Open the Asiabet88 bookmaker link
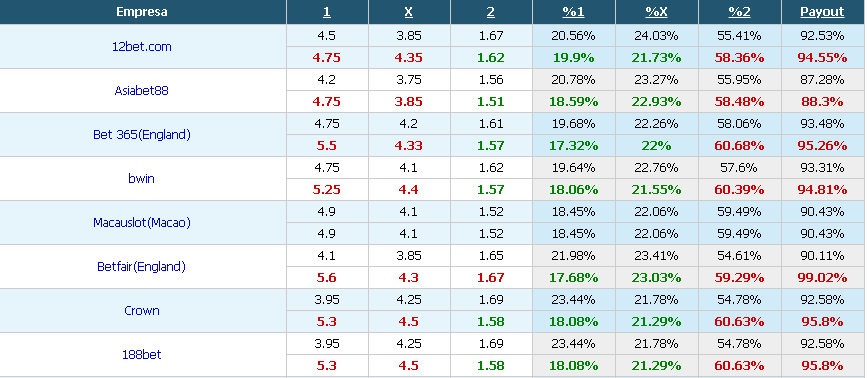The image size is (867, 378). coord(142,91)
